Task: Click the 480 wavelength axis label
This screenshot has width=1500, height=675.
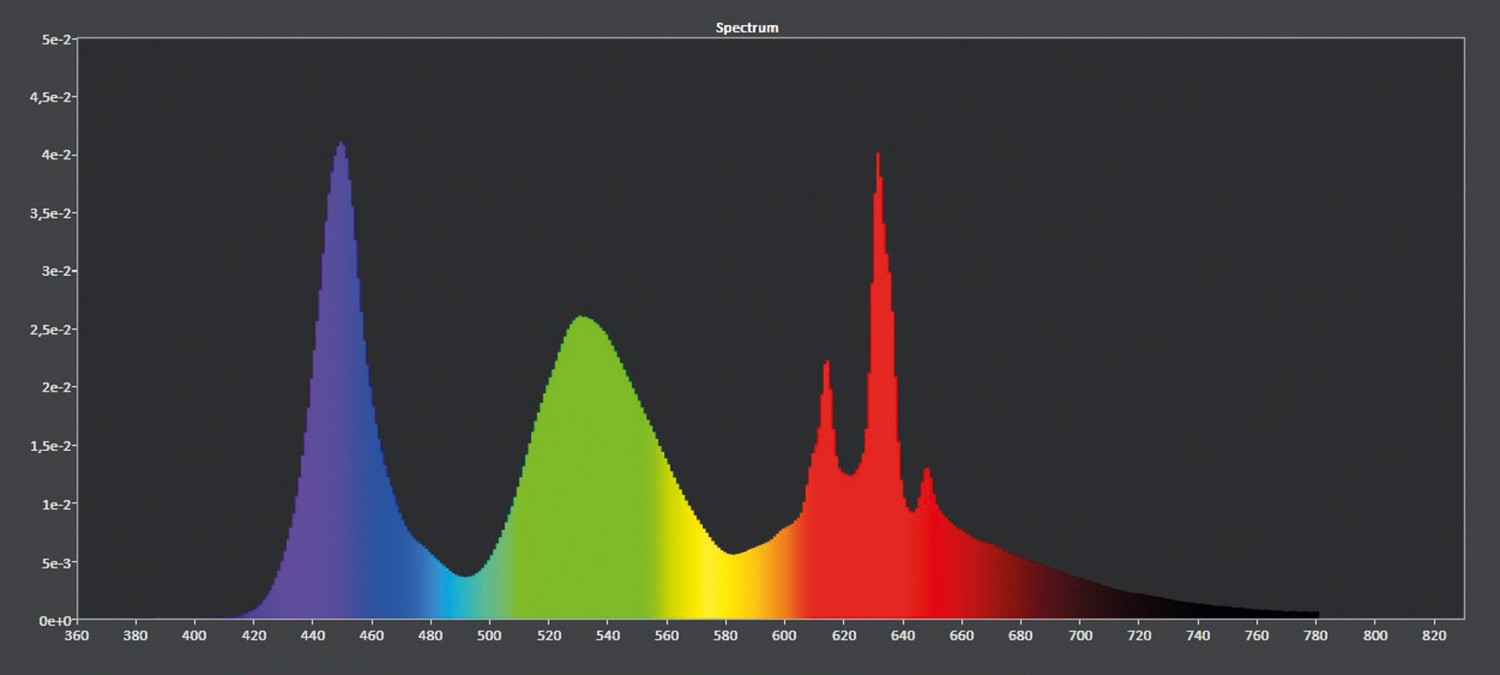Action: point(430,635)
